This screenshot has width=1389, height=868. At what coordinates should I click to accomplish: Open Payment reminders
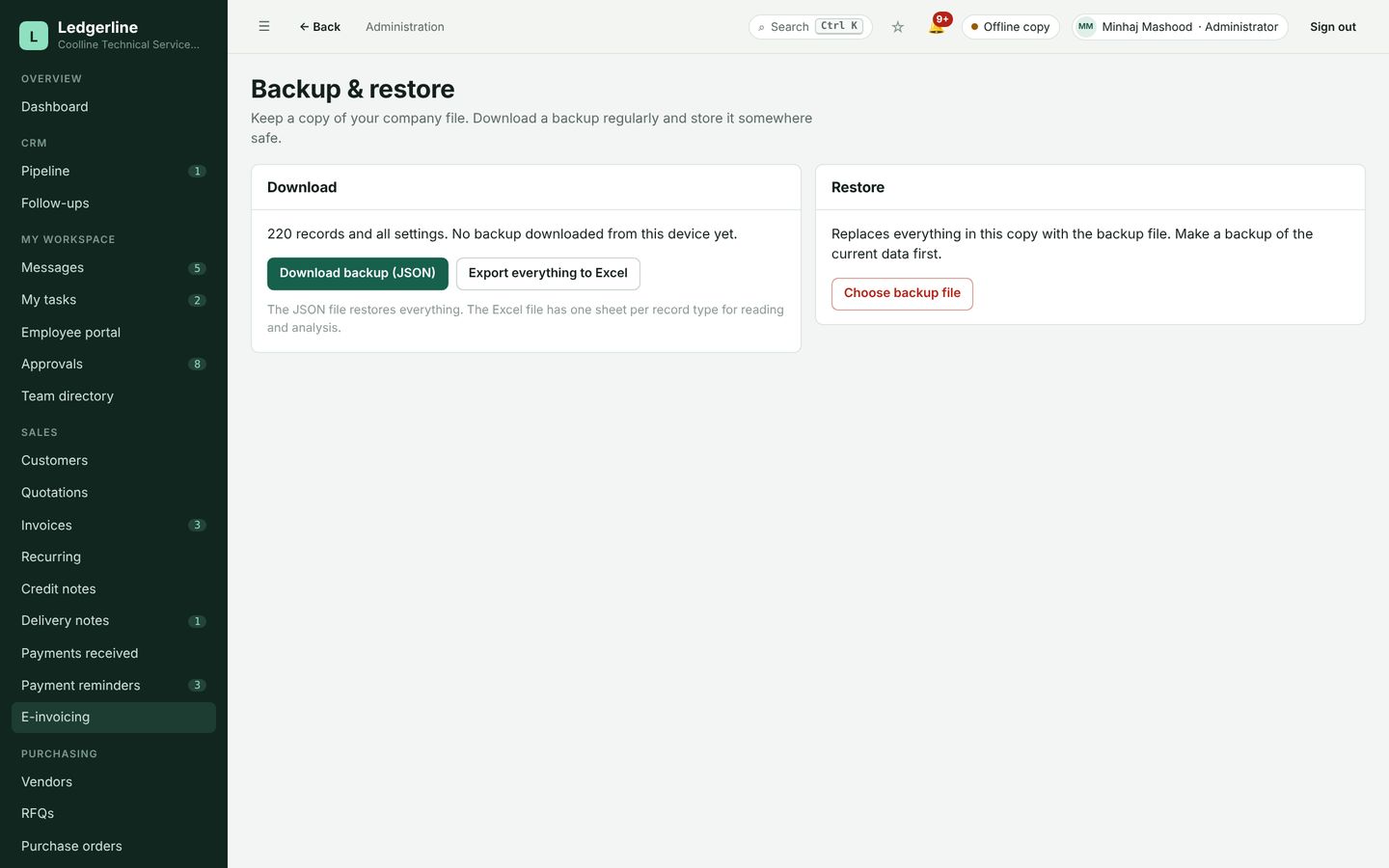(114, 686)
